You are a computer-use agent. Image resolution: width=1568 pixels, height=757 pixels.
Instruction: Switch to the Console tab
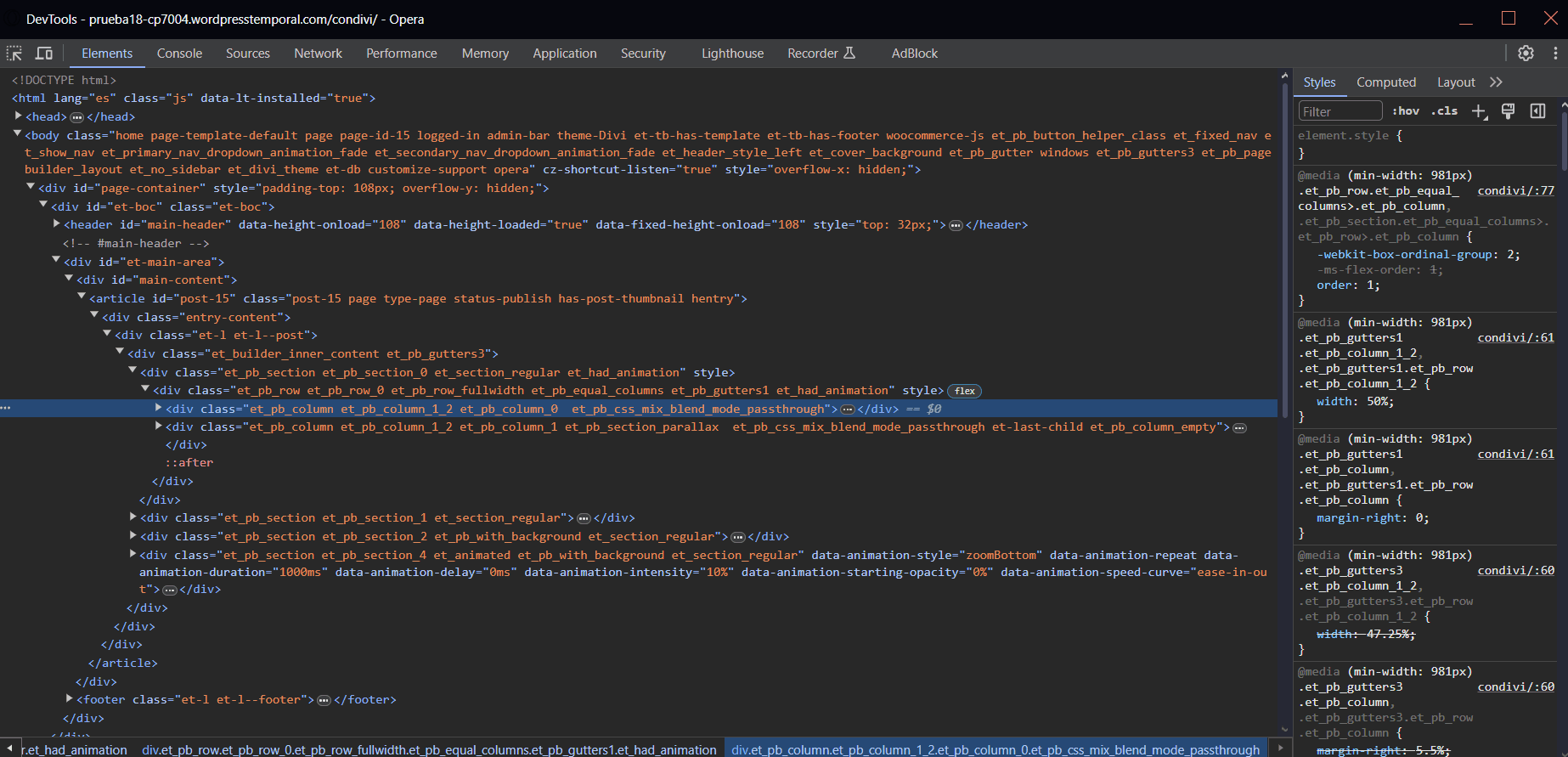coord(179,54)
